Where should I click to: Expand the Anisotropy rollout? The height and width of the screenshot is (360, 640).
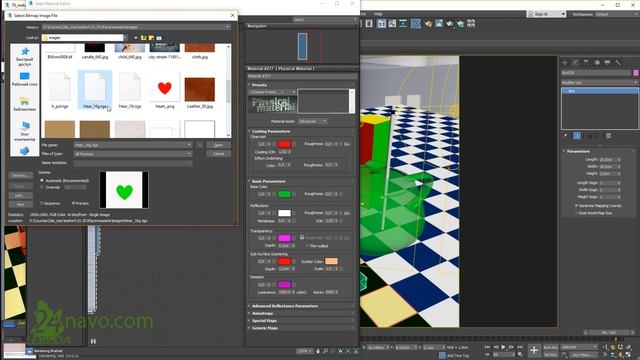click(x=262, y=313)
